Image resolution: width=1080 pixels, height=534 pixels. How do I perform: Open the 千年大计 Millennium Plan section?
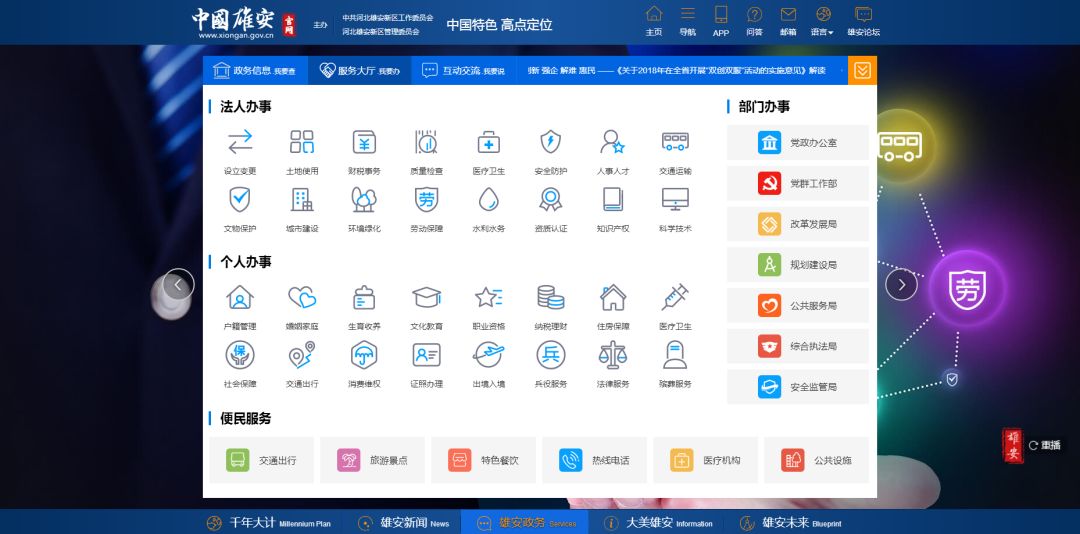coord(269,522)
